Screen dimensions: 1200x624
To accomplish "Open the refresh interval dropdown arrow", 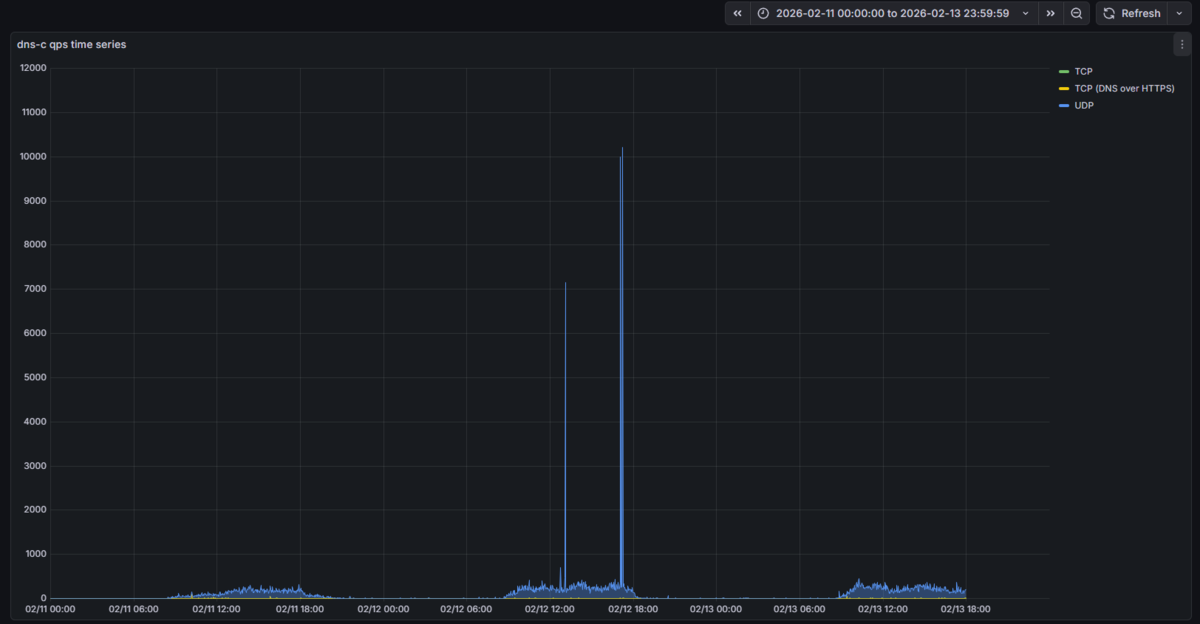I will click(x=1181, y=13).
